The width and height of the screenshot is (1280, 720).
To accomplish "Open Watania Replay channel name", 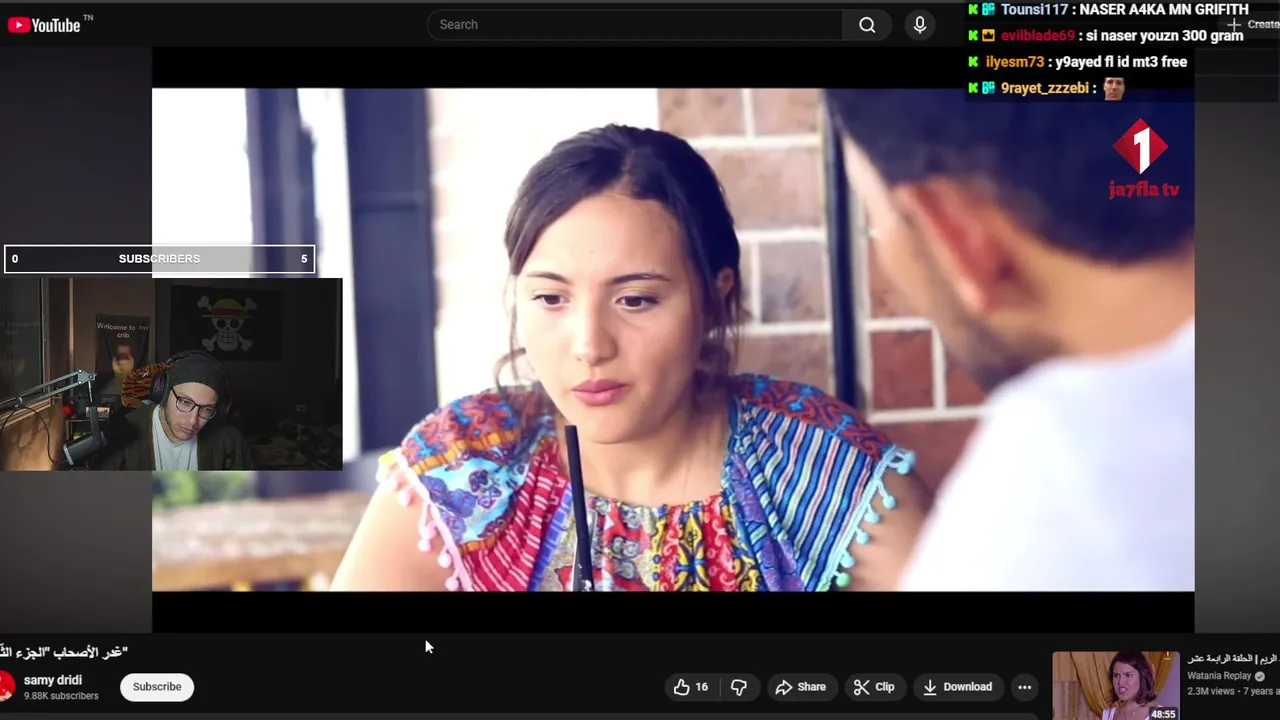I will pyautogui.click(x=1219, y=676).
